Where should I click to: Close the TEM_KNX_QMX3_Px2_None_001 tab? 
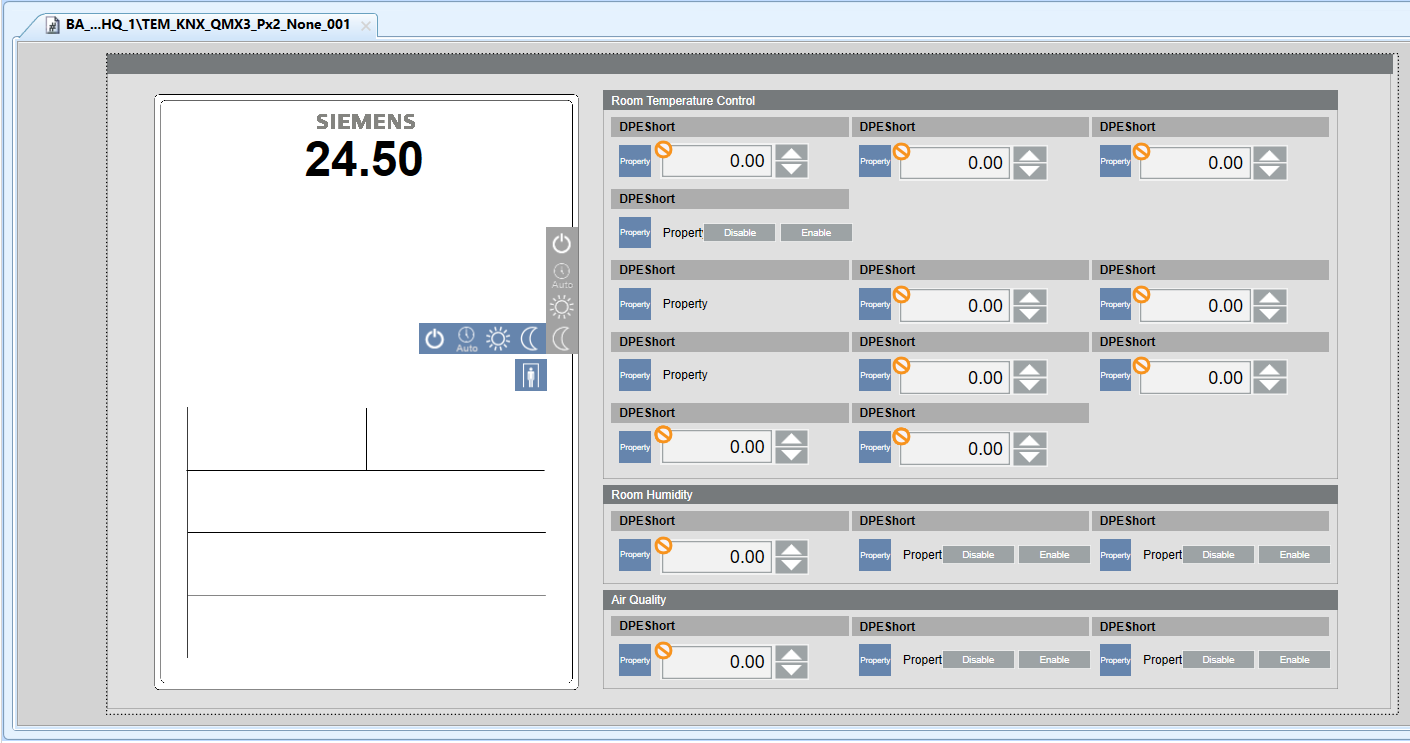coord(366,26)
